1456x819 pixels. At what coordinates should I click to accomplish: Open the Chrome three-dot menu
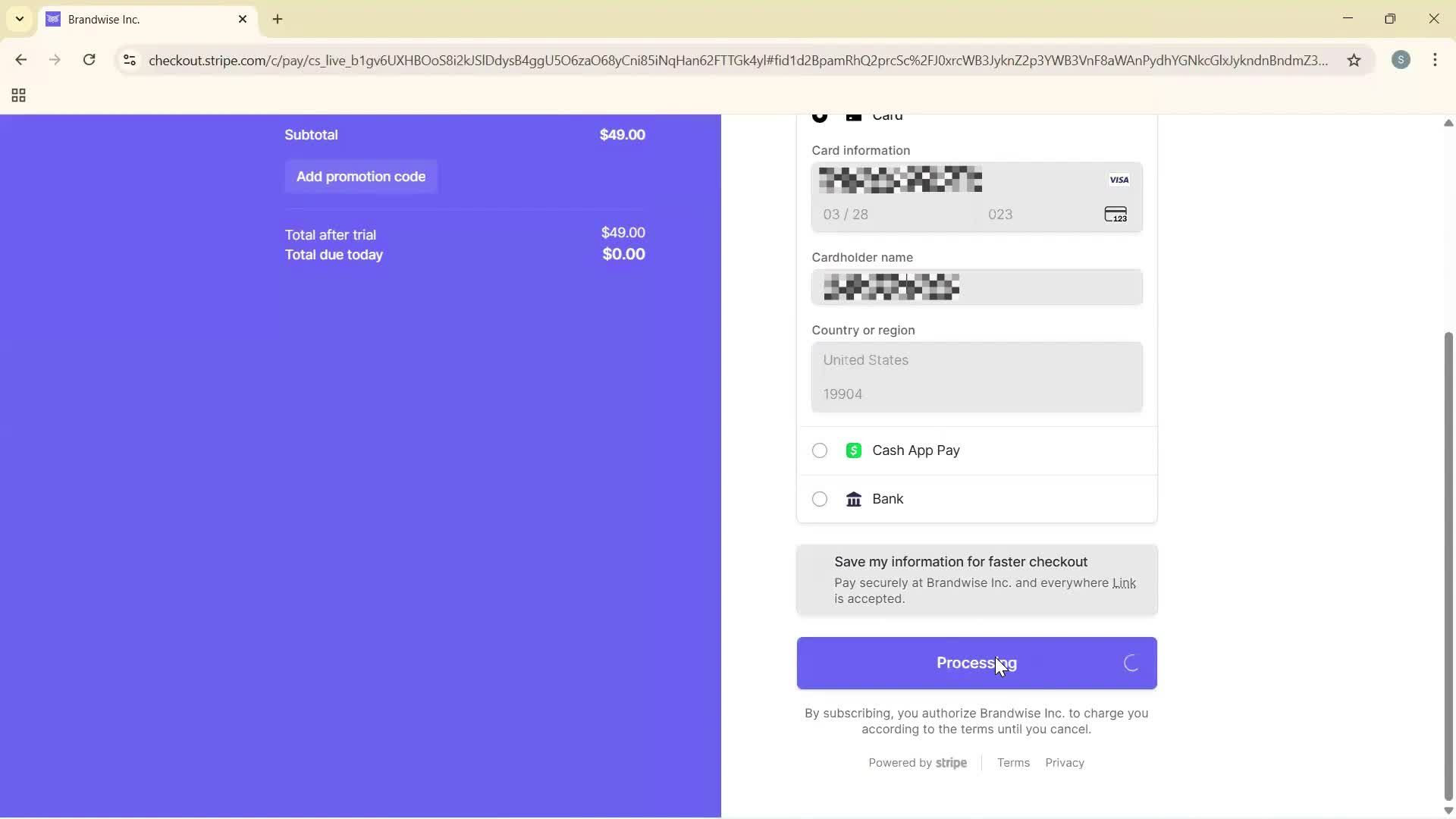[x=1436, y=60]
